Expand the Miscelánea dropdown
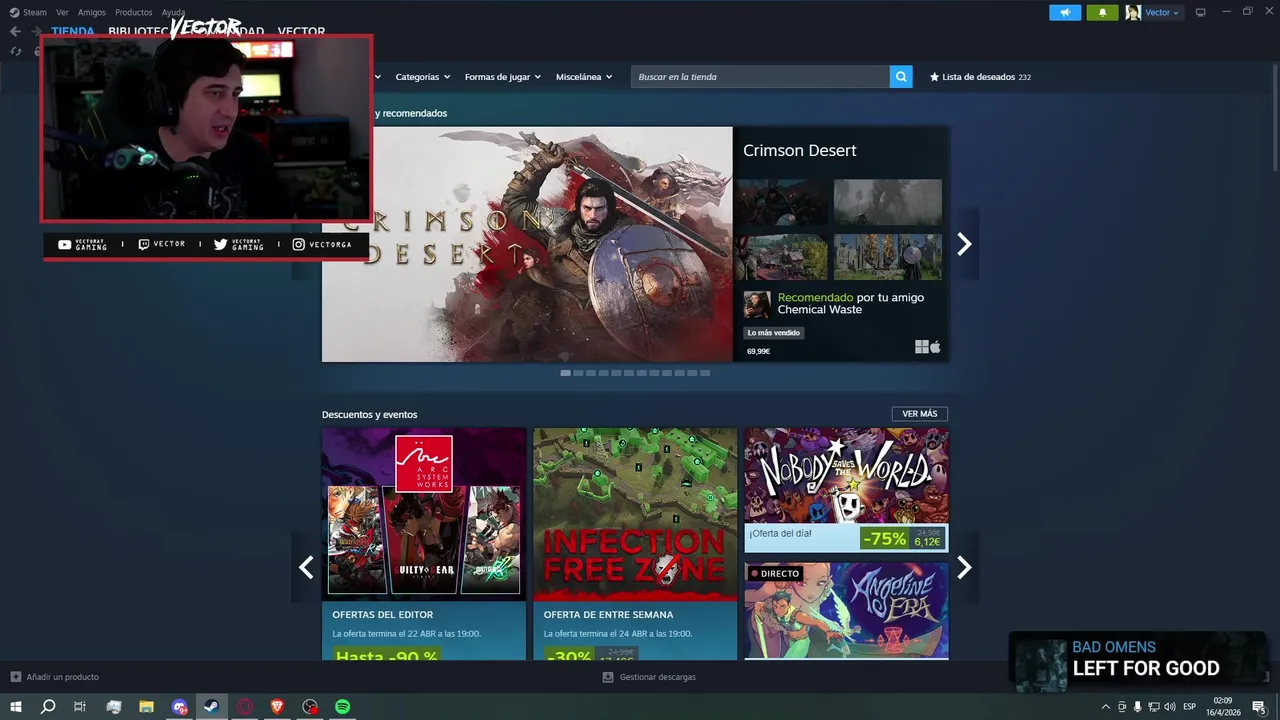The height and width of the screenshot is (720, 1280). [584, 77]
